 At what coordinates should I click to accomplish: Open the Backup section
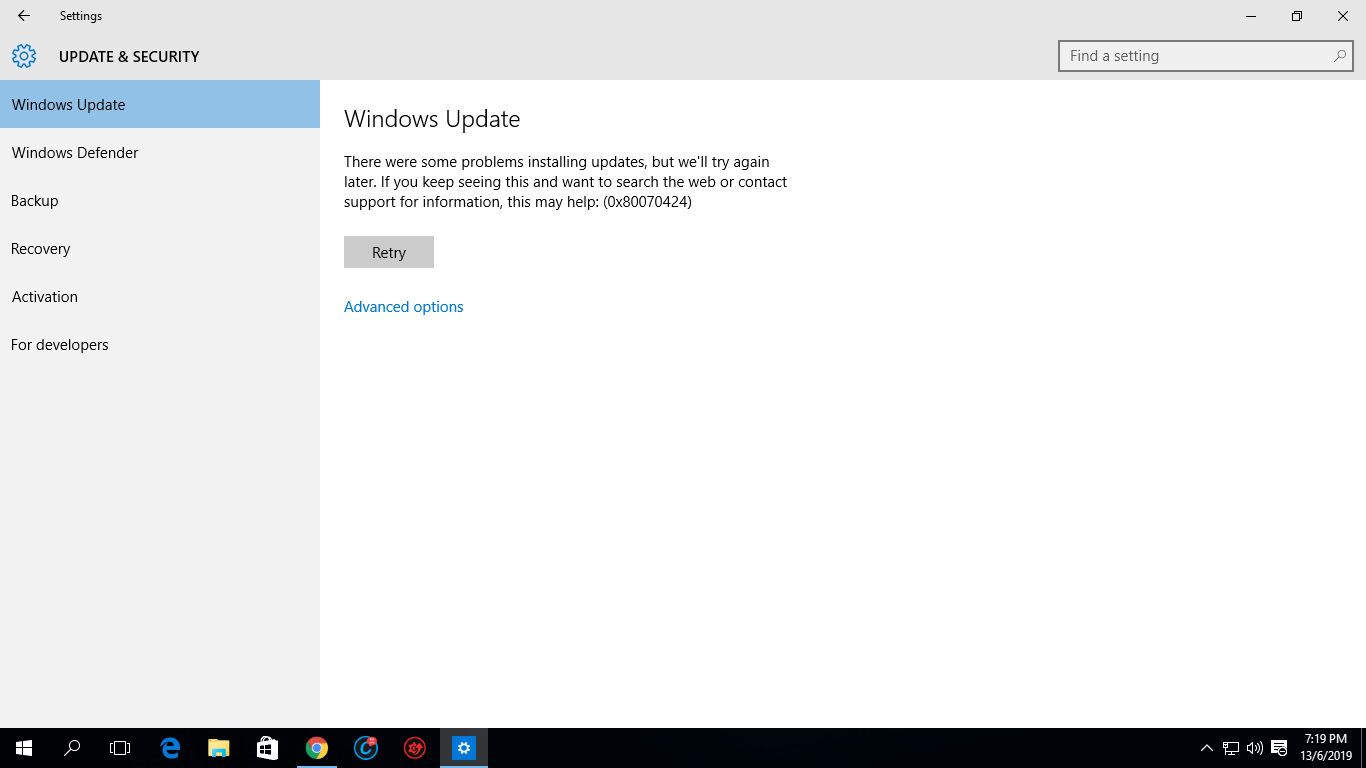click(x=160, y=200)
